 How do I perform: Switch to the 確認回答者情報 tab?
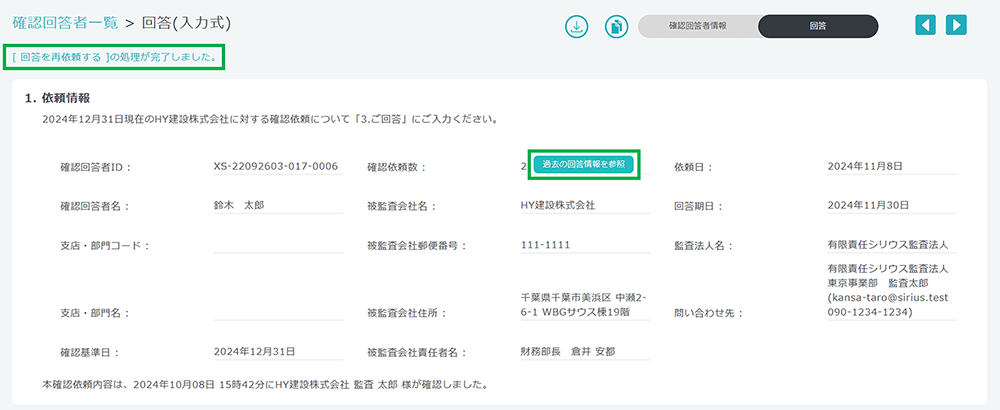tap(698, 27)
